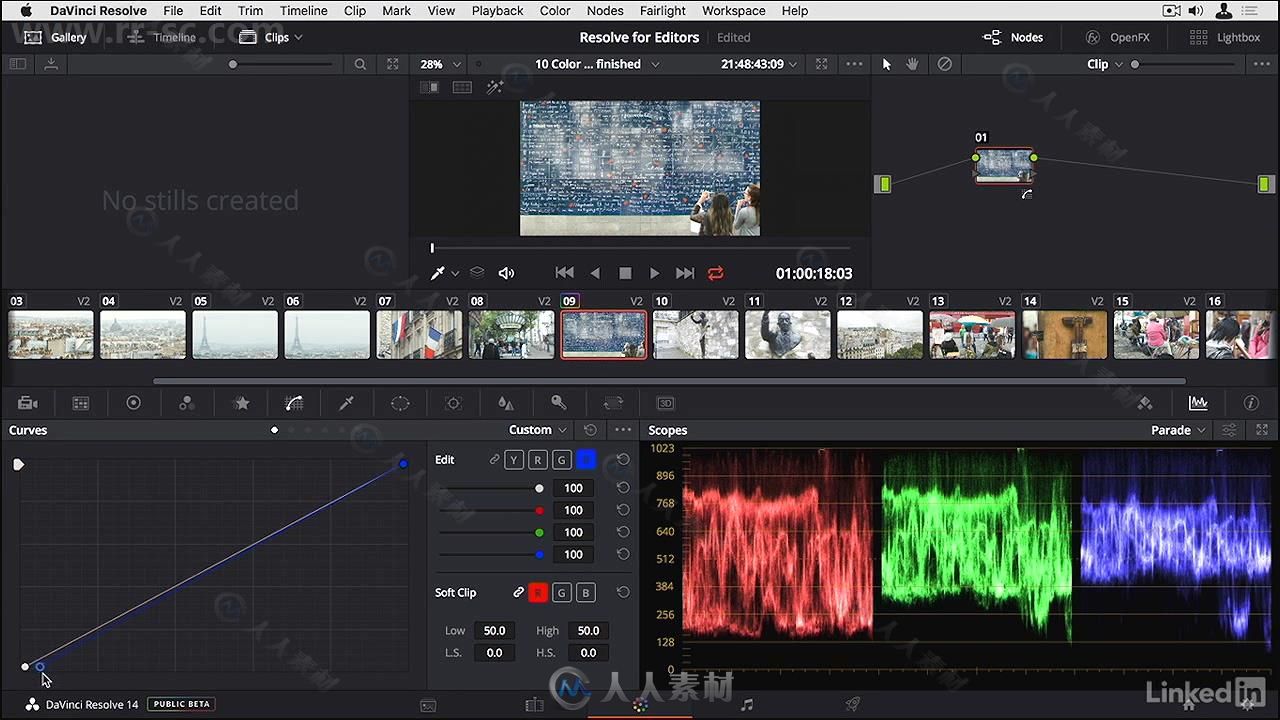Screen dimensions: 1280x720
Task: Open the Power Window palette
Action: click(400, 403)
